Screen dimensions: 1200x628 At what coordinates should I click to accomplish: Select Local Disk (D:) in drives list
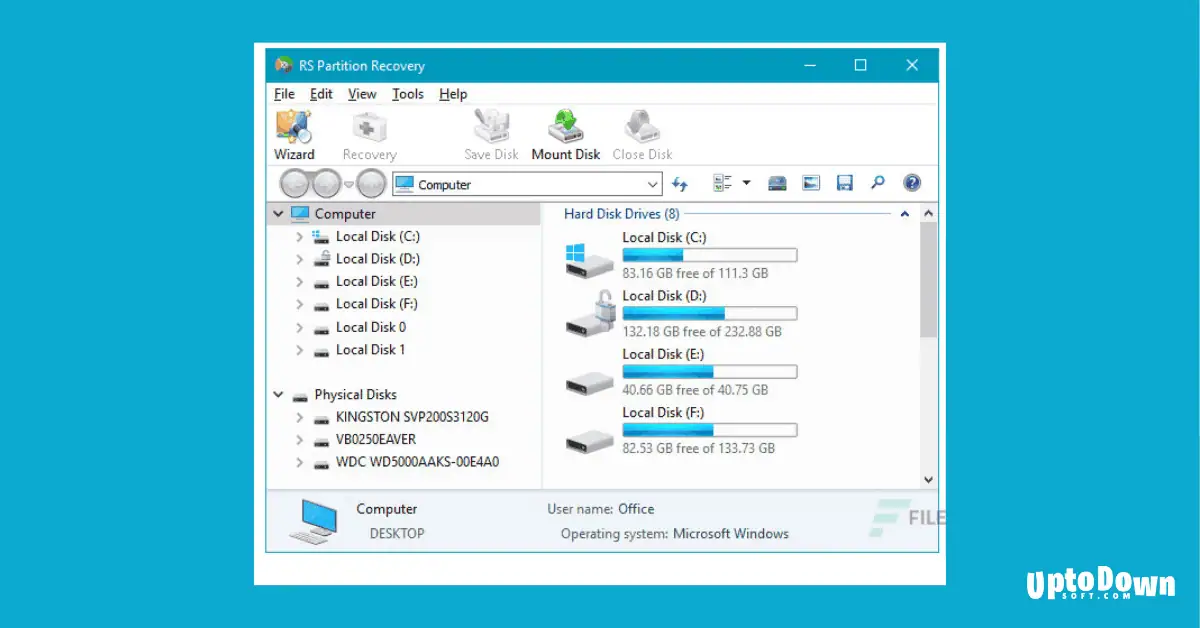pos(664,296)
